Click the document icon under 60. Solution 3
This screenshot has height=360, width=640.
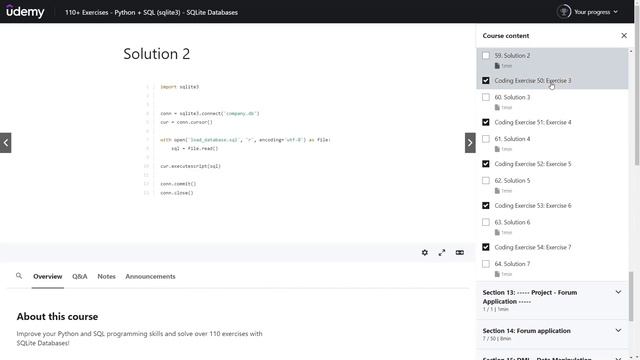point(497,107)
